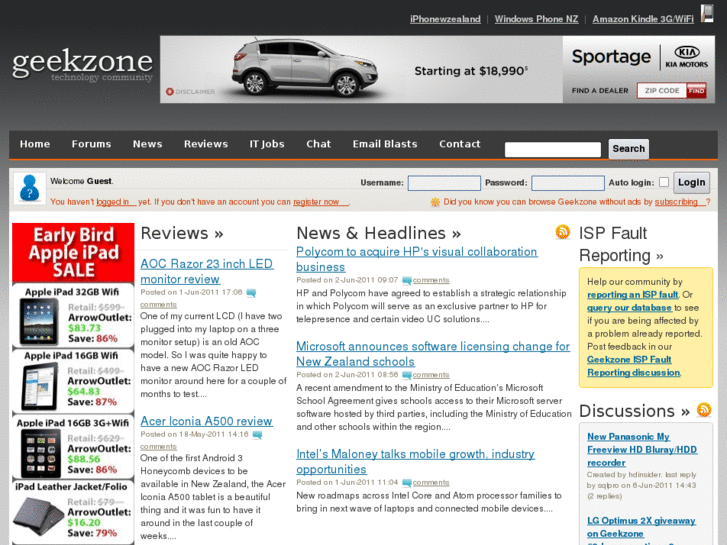Click the Disclaimer icon on Kia ad
The image size is (727, 545).
coord(170,92)
